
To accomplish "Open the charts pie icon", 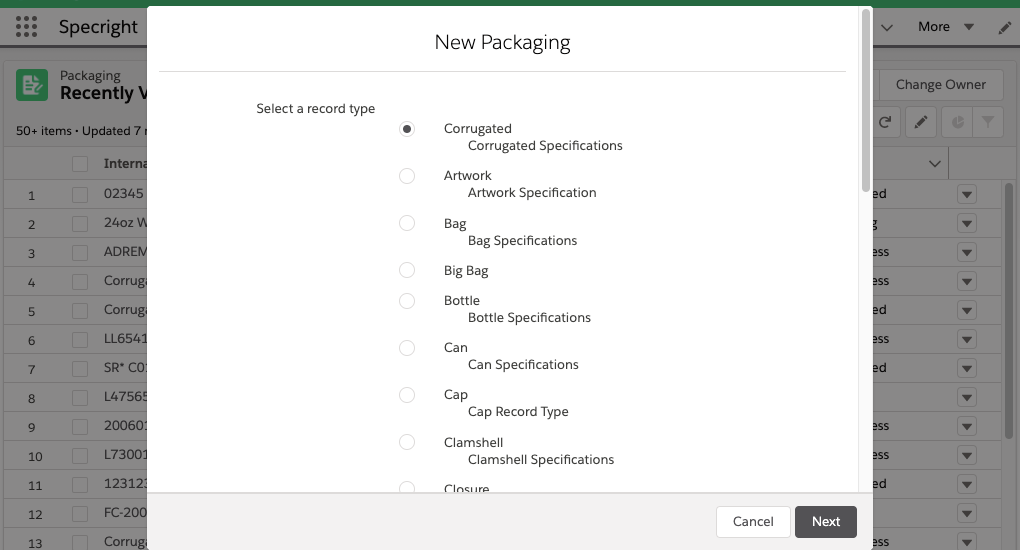I will click(957, 123).
